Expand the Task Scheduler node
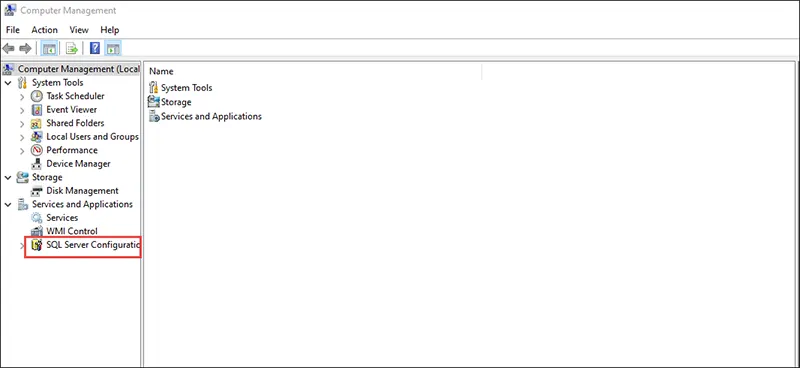Viewport: 800px width, 368px height. [22, 96]
